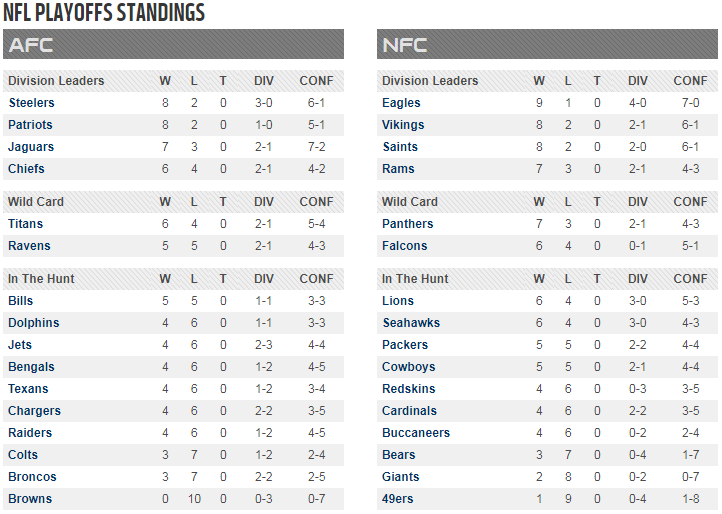Open the Falcons team link
Image resolution: width=722 pixels, height=514 pixels.
coord(404,246)
